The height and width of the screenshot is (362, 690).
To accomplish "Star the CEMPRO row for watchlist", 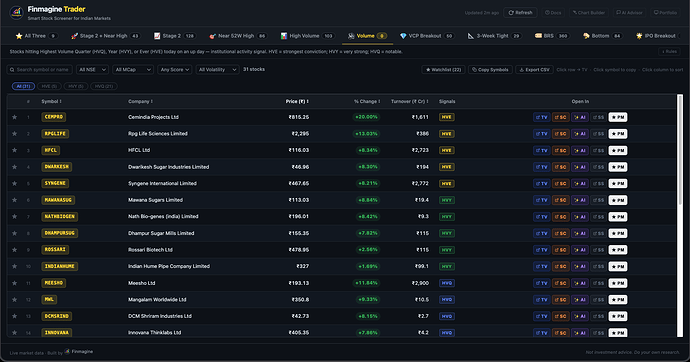I will point(15,117).
